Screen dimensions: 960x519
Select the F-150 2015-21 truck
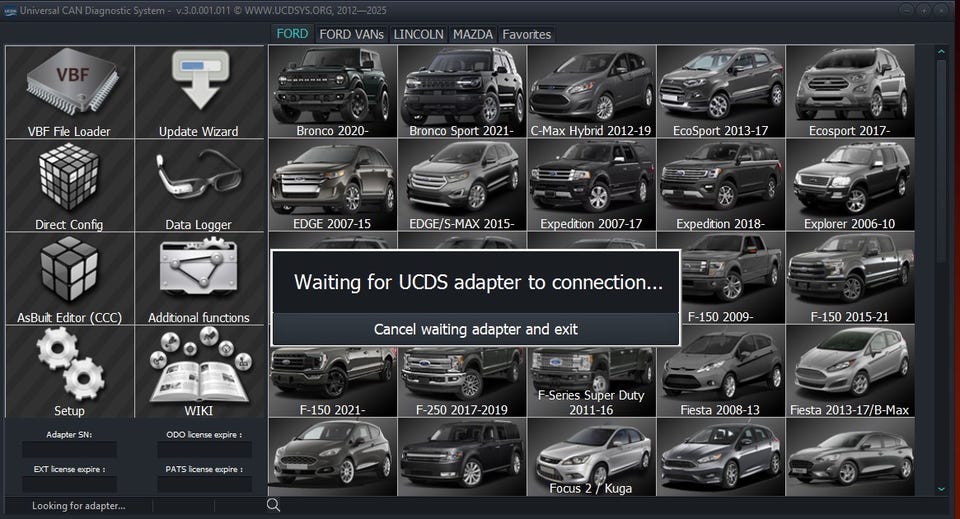point(850,278)
